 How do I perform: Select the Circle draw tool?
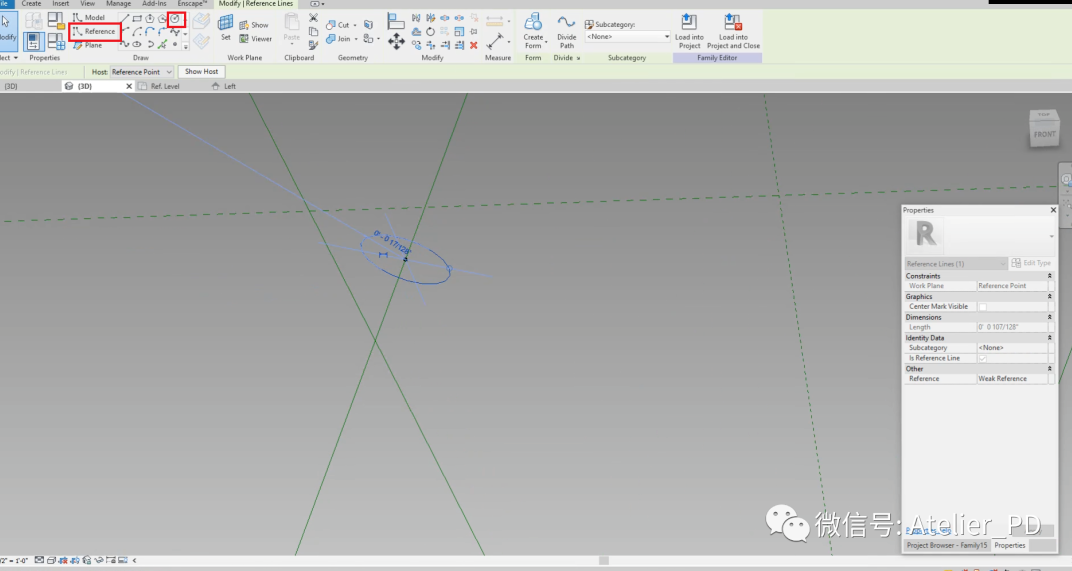(x=176, y=19)
